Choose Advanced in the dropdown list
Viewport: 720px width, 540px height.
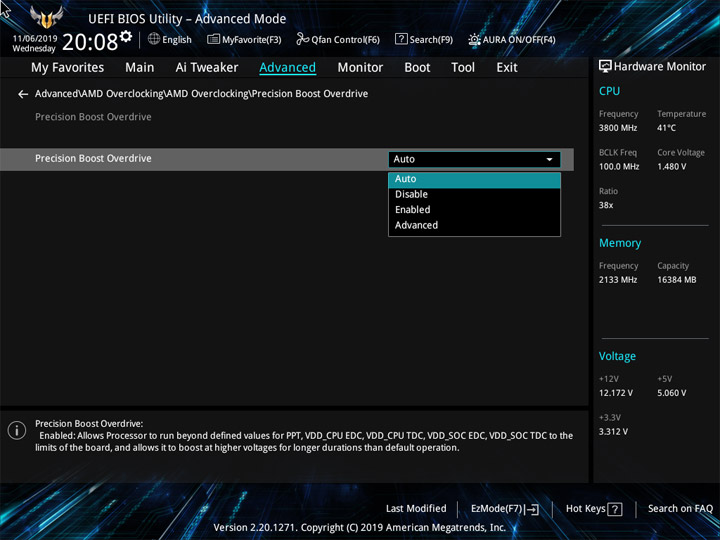(x=474, y=225)
